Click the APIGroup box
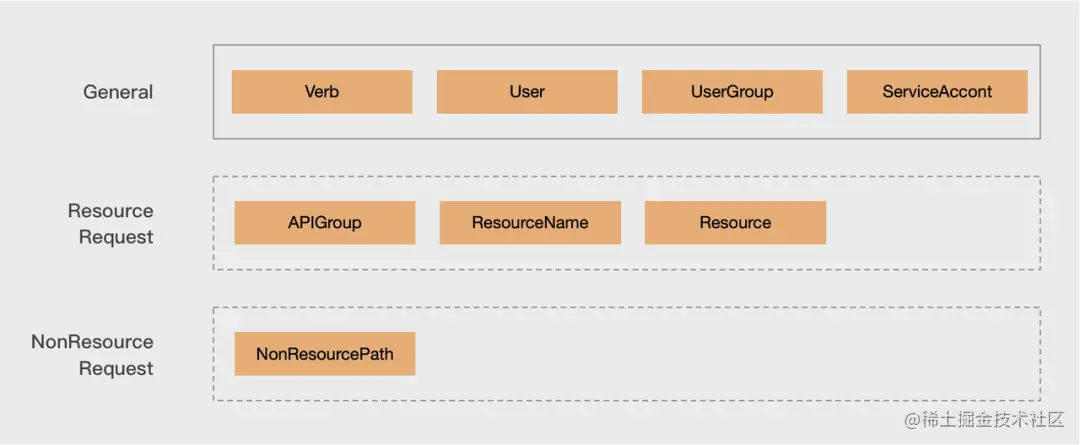This screenshot has height=445, width=1080. [x=324, y=222]
